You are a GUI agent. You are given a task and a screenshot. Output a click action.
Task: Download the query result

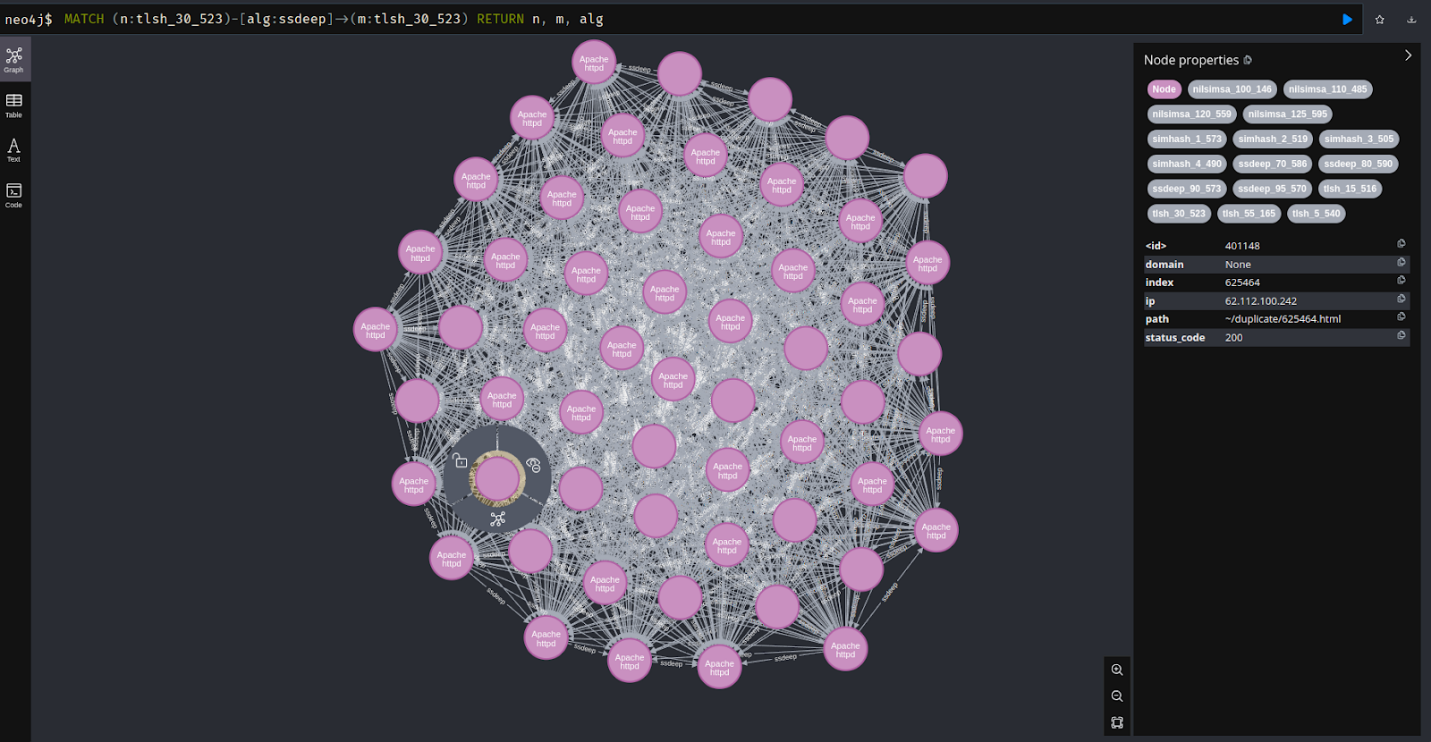[x=1412, y=19]
